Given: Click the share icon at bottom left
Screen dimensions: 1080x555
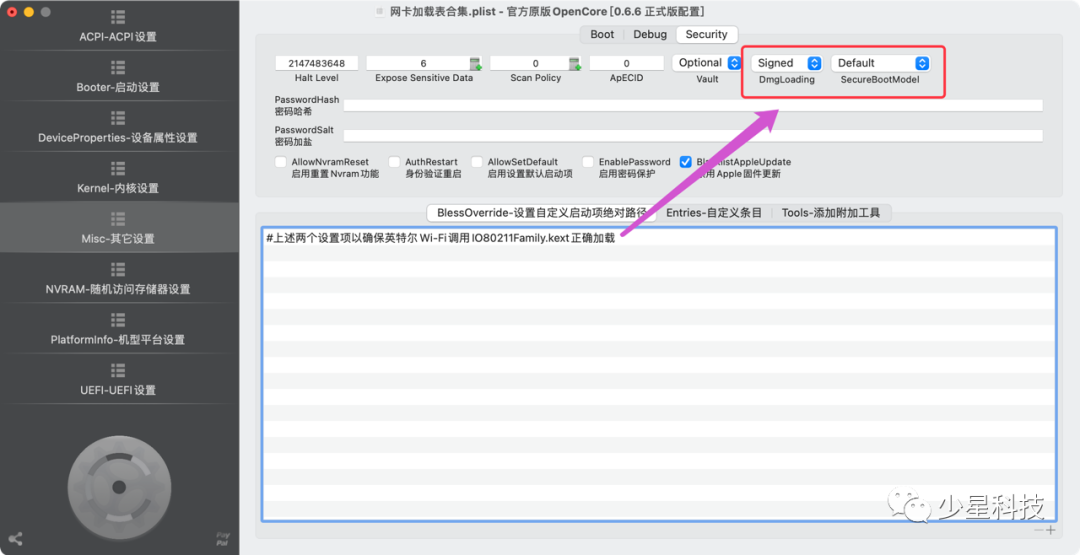Looking at the screenshot, I should pos(15,539).
